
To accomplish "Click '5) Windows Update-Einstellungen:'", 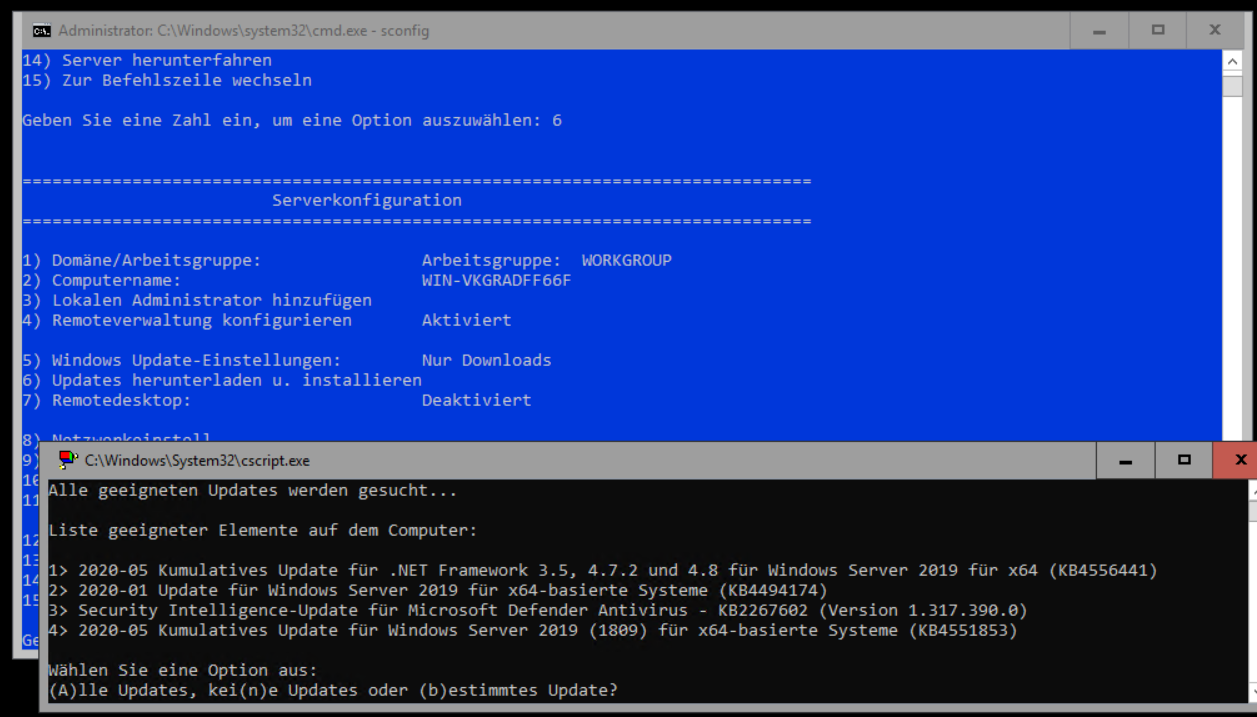I will [182, 360].
